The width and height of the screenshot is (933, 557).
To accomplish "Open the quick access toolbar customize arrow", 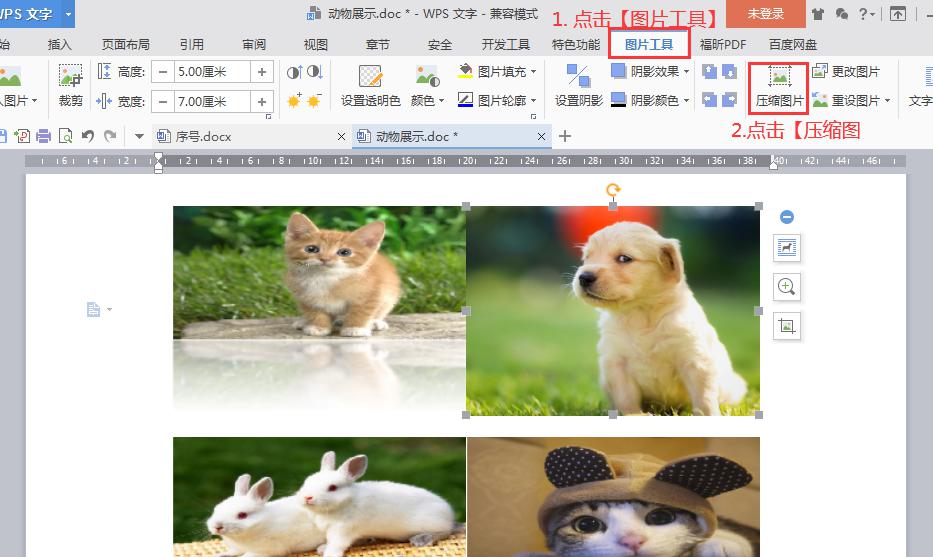I will pyautogui.click(x=139, y=136).
